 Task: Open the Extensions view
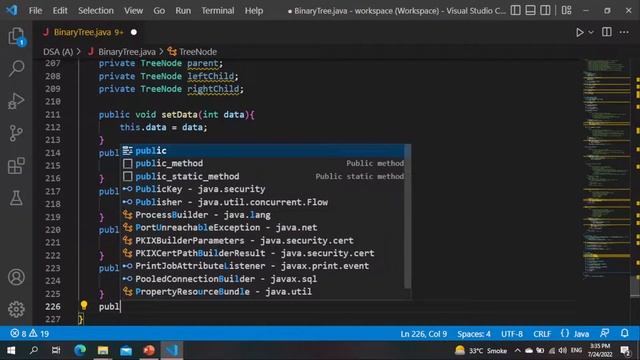pos(16,166)
